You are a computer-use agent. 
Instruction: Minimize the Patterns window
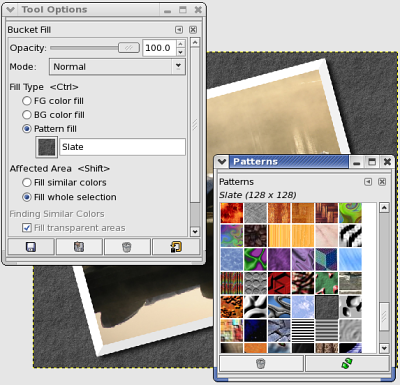pyautogui.click(x=356, y=162)
